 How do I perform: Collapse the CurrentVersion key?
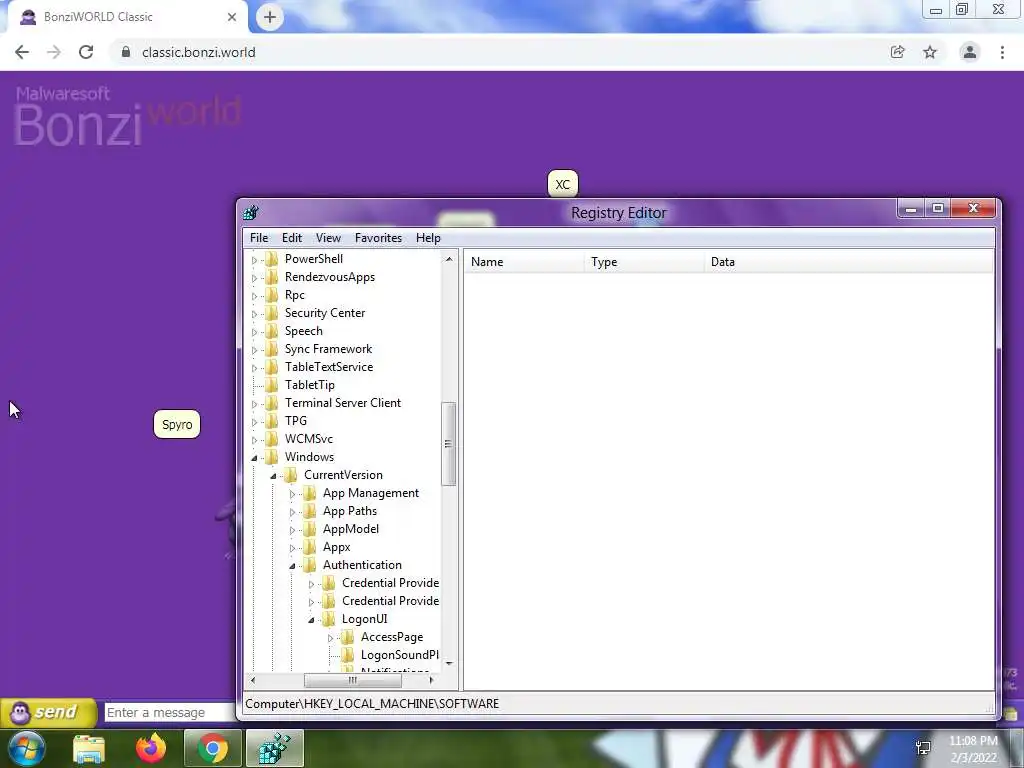tap(273, 476)
